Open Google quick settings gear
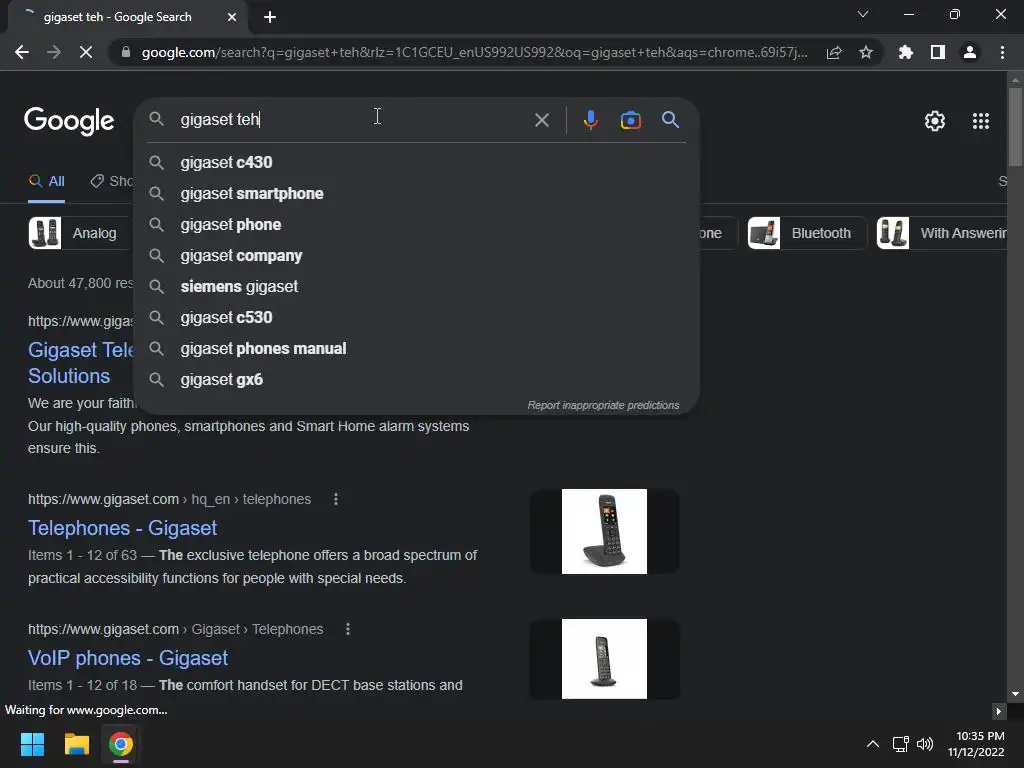This screenshot has width=1024, height=768. pos(935,121)
